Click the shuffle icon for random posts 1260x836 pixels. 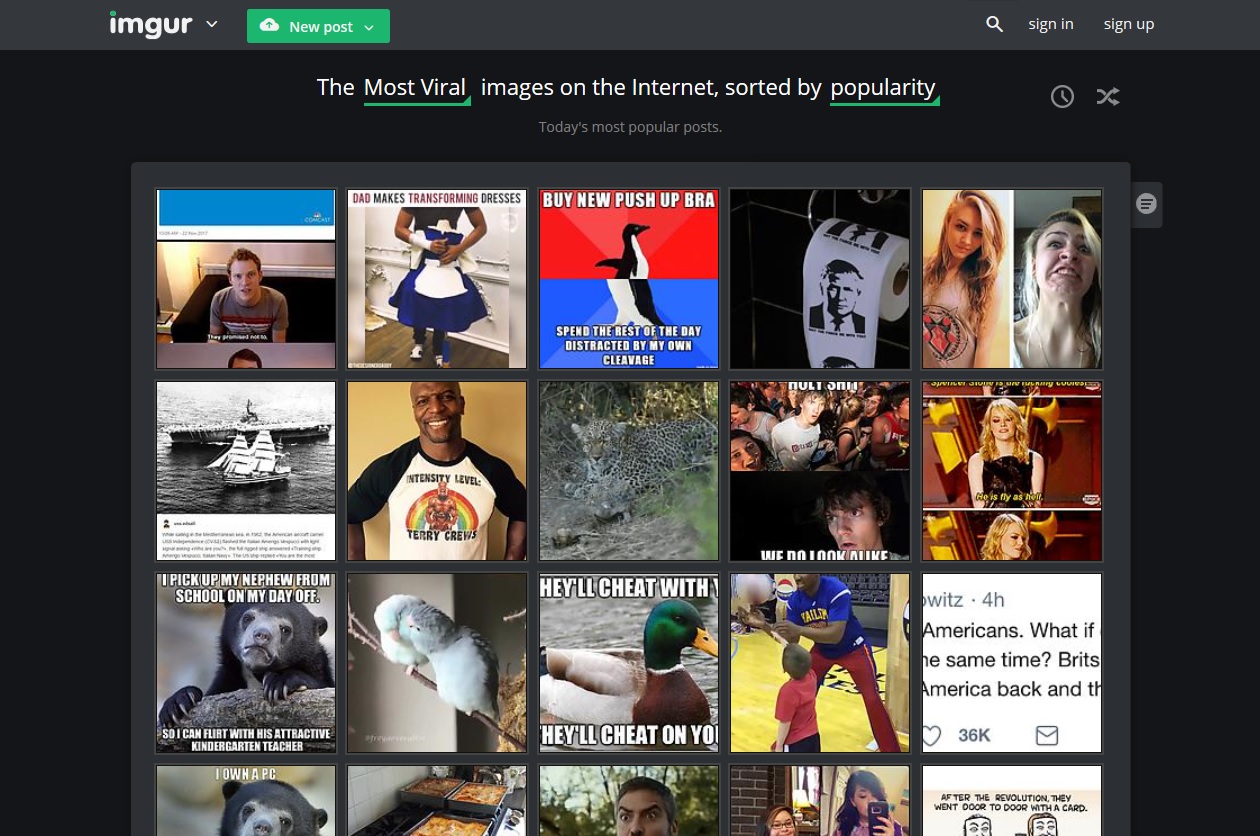tap(1108, 96)
